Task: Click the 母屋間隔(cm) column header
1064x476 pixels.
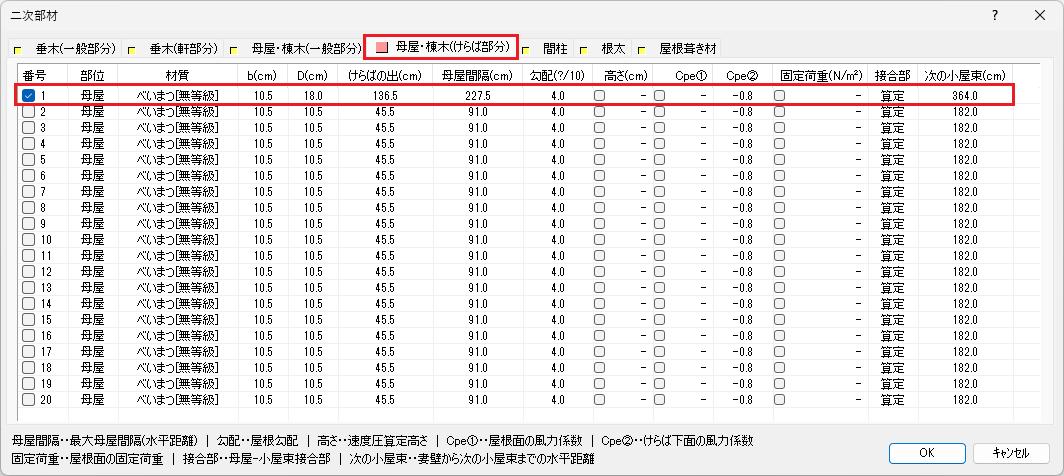Action: click(477, 75)
